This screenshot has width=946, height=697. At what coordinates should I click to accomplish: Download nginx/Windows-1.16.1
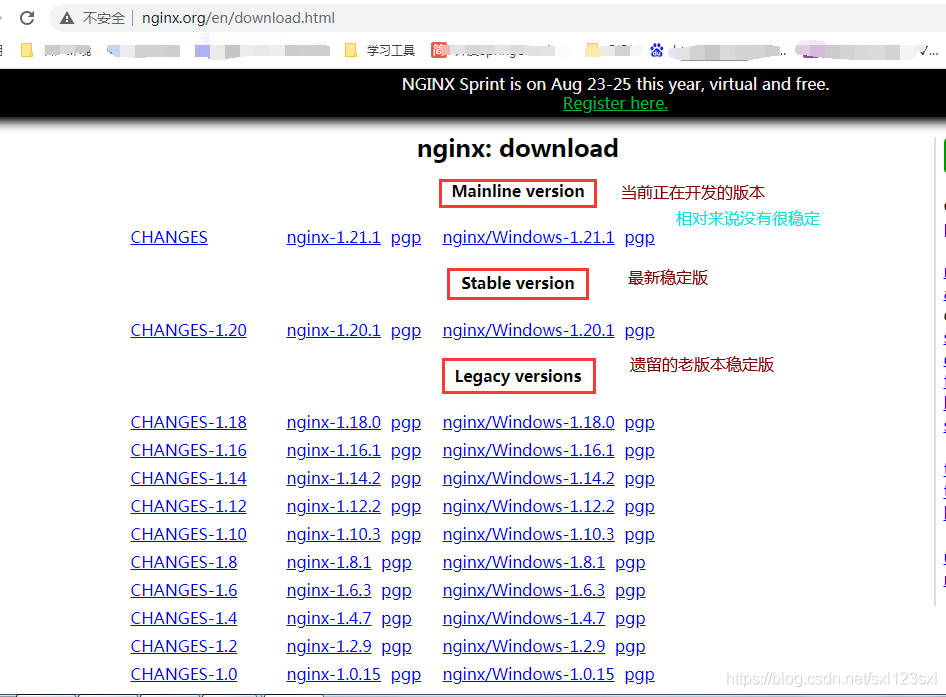(529, 451)
